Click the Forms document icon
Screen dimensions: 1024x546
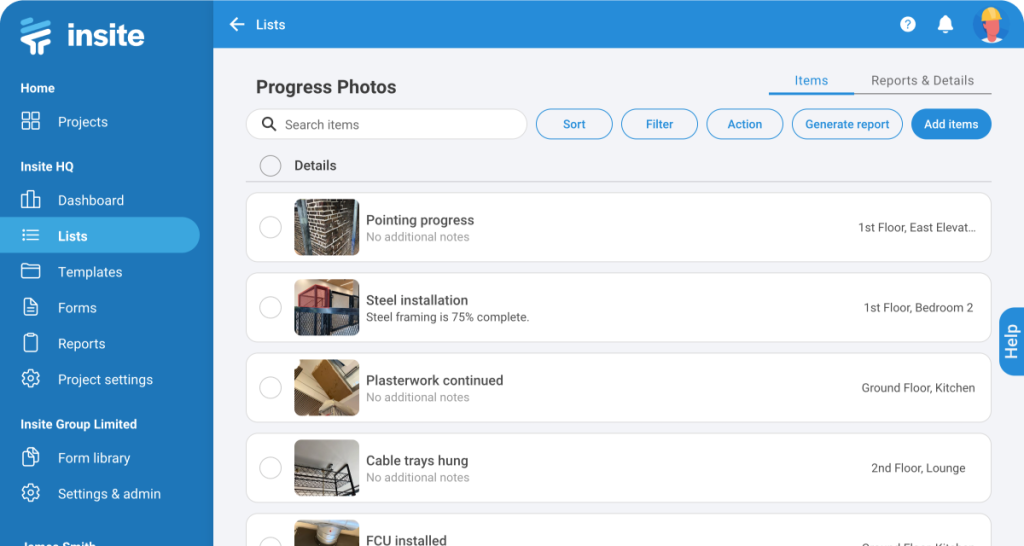click(31, 307)
